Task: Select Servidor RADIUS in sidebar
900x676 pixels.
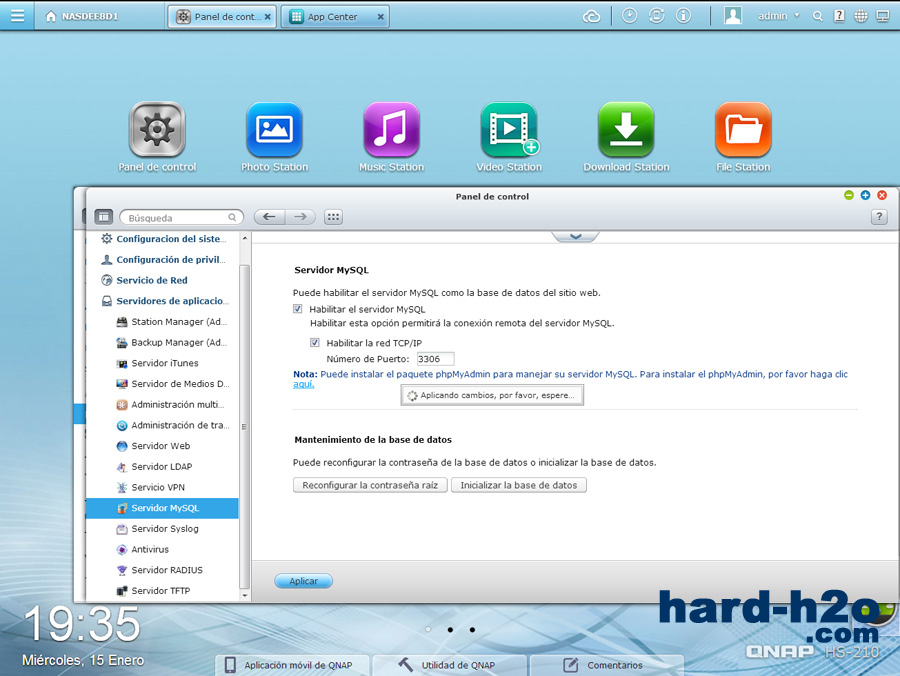Action: (x=162, y=570)
